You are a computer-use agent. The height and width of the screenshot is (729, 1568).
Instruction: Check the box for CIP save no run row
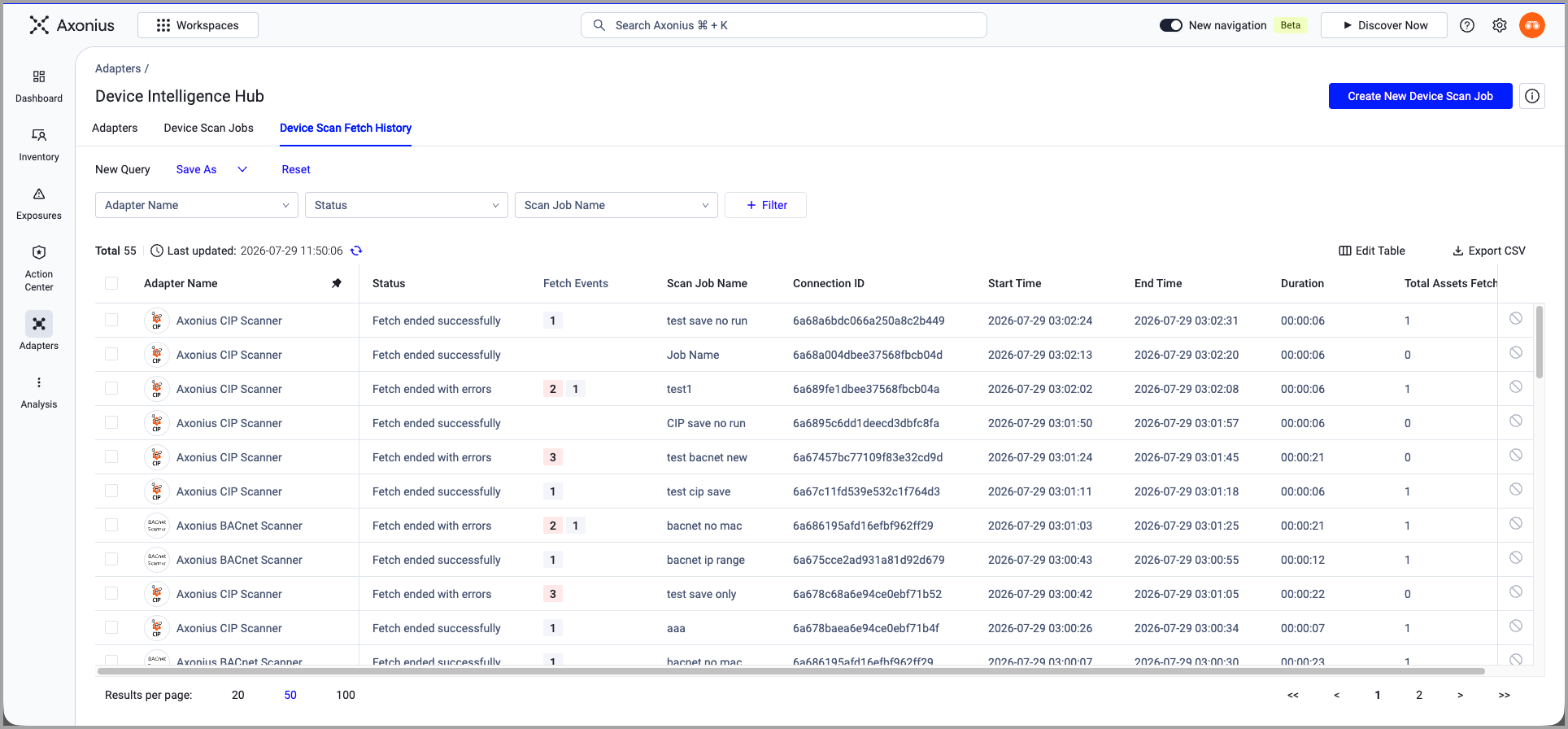tap(111, 422)
